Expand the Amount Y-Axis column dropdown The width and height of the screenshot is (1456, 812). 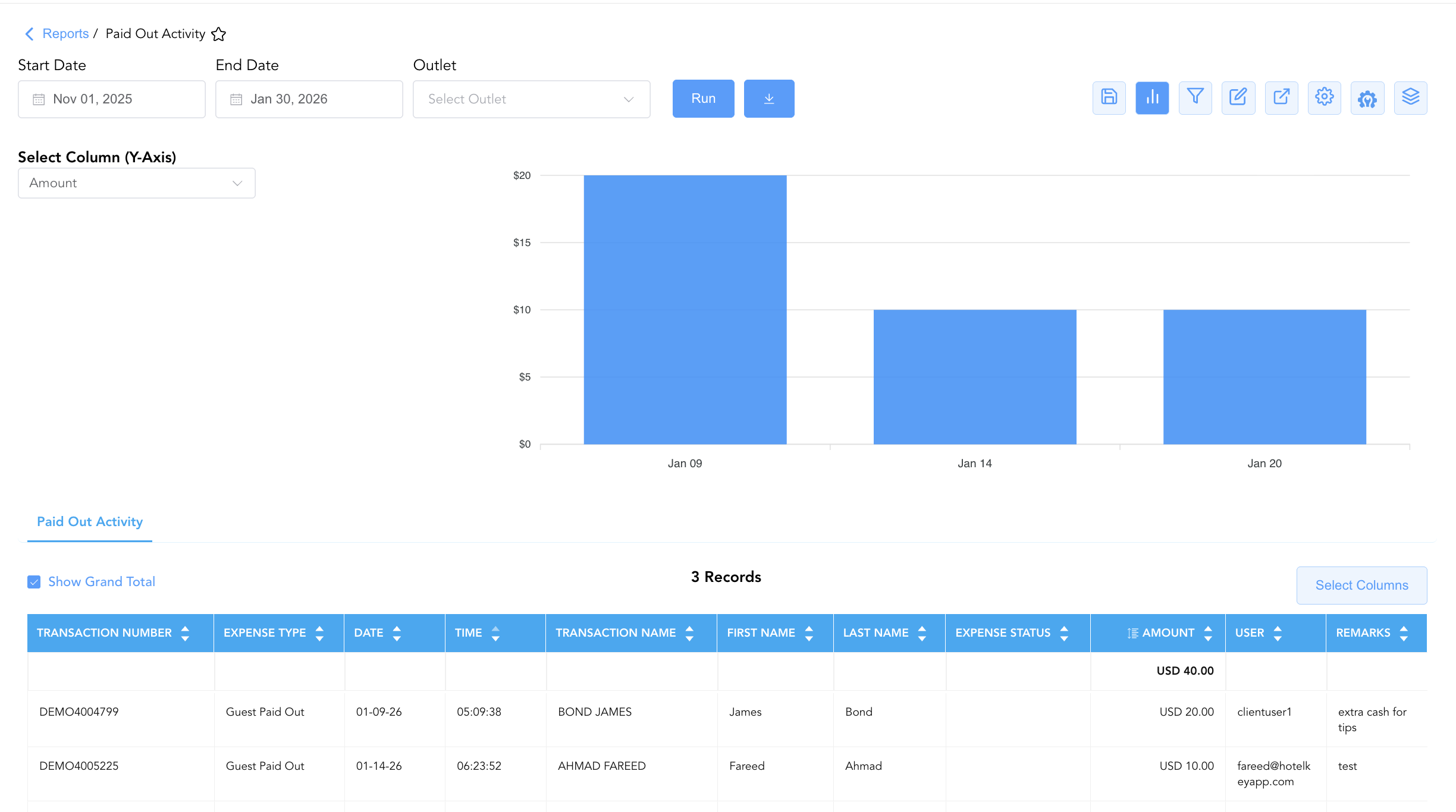coord(137,183)
